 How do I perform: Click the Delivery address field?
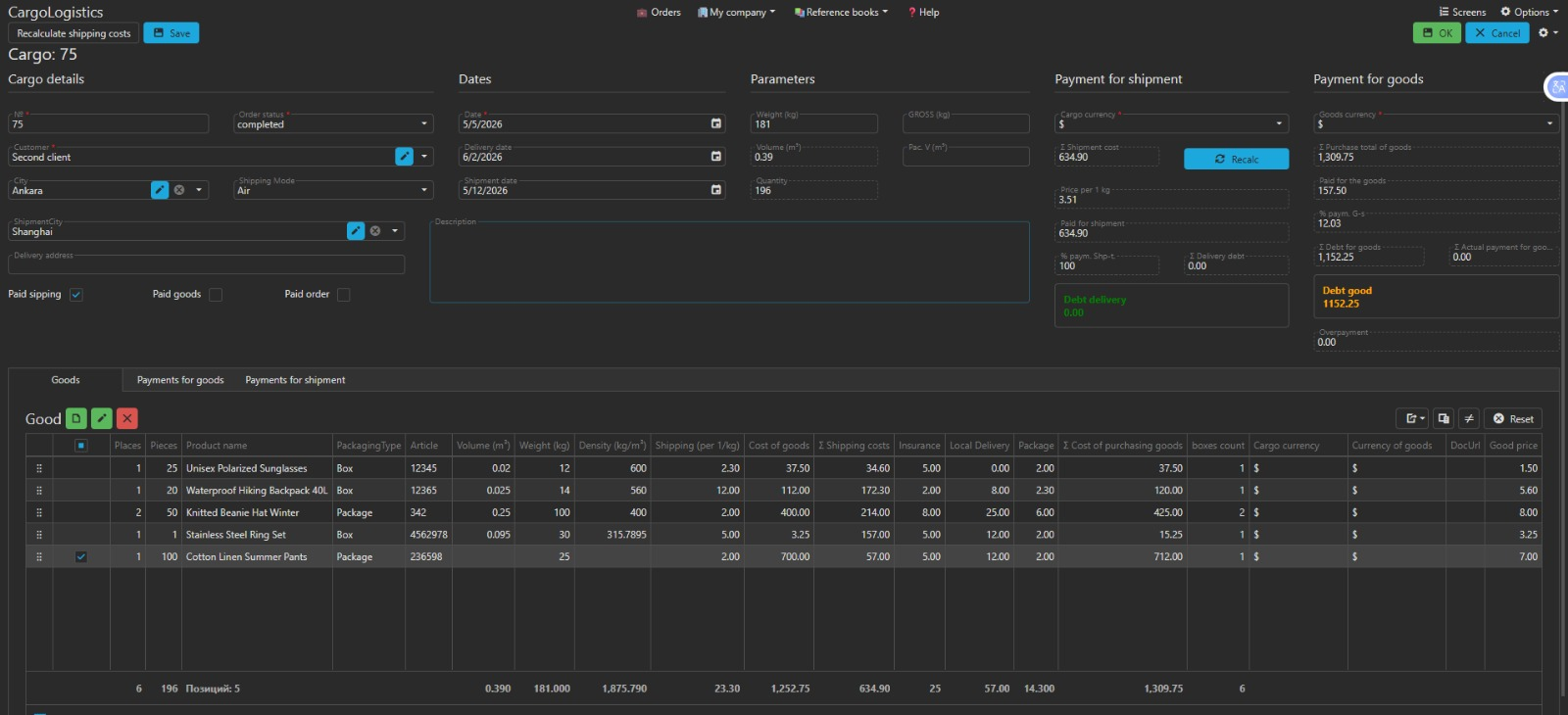(207, 264)
